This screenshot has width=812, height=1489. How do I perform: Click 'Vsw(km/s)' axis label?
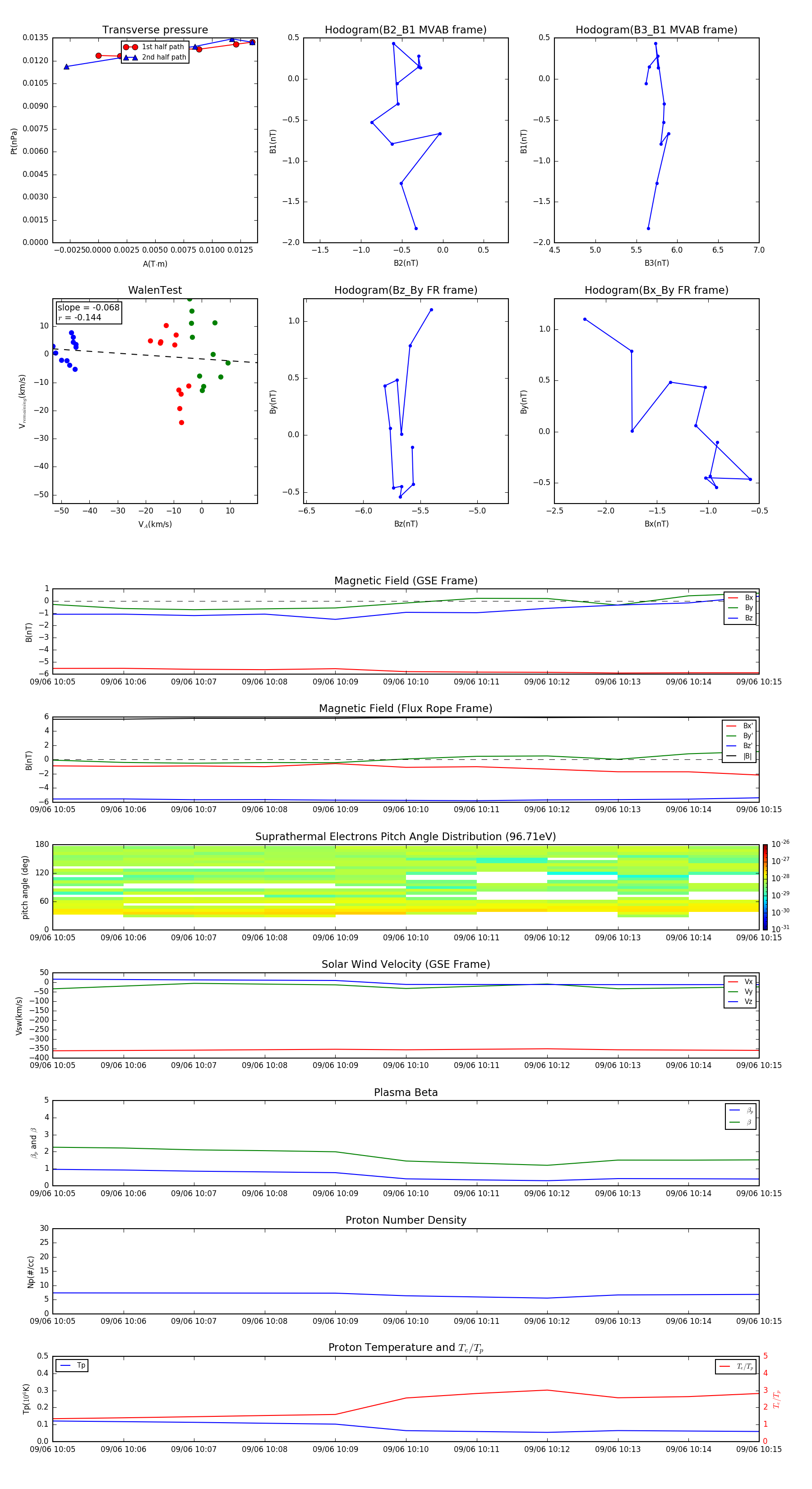[19, 1016]
